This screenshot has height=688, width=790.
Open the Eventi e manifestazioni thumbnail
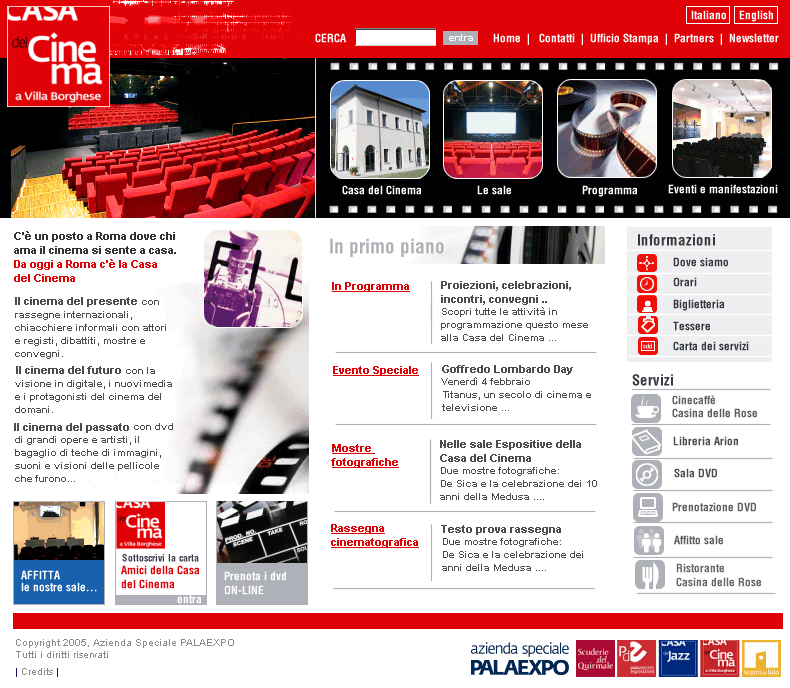point(722,128)
